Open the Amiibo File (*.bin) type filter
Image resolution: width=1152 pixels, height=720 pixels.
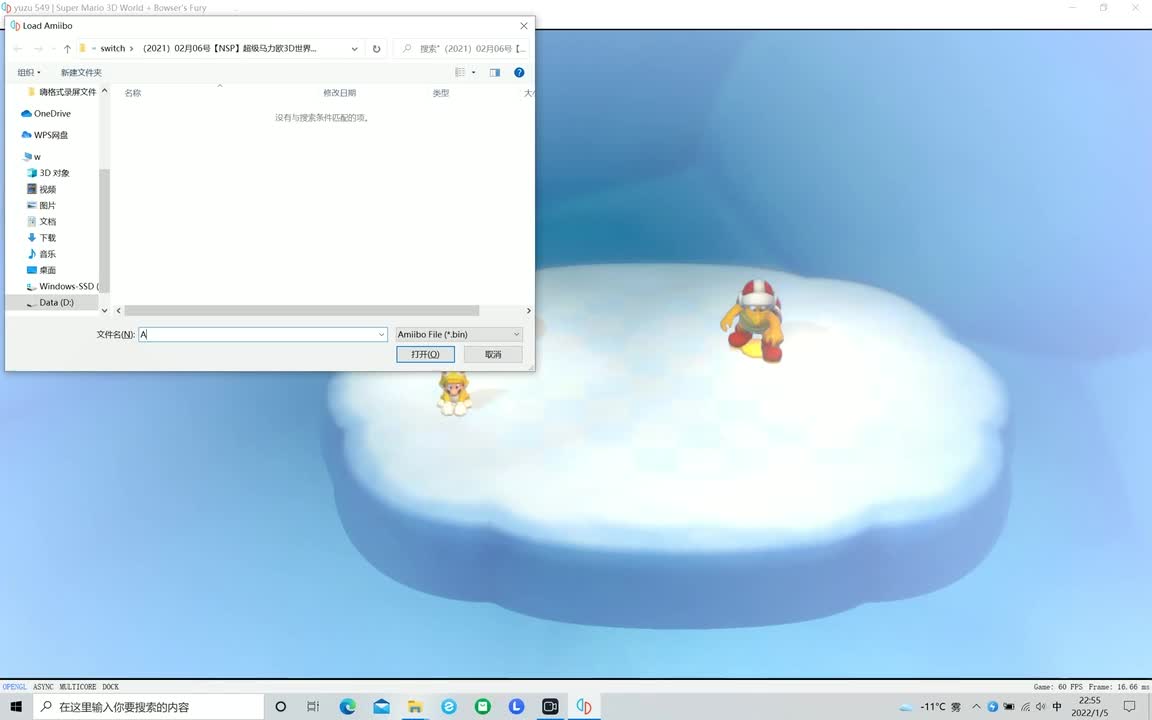coord(459,334)
